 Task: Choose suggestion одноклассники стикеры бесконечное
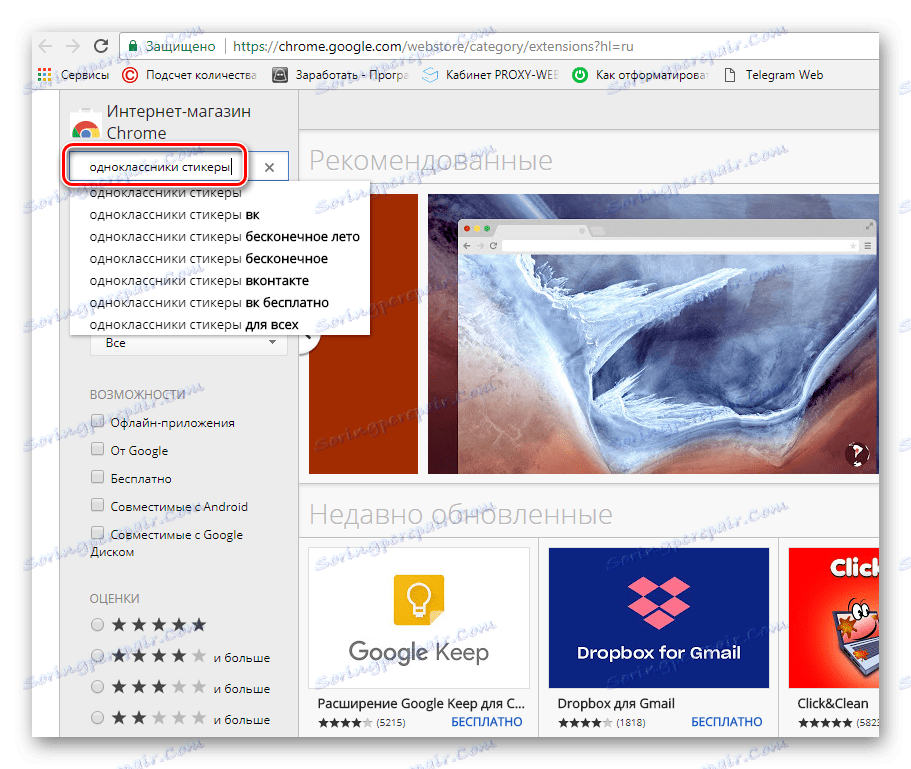point(220,259)
